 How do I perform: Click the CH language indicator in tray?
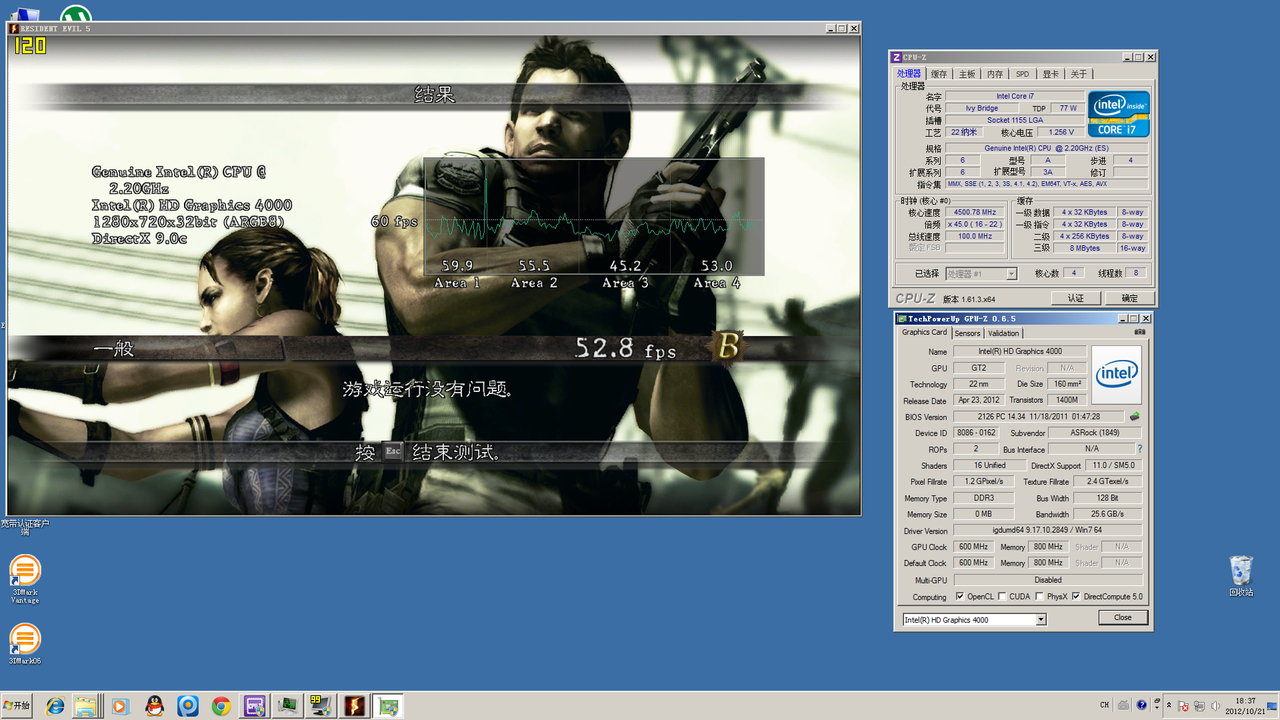click(x=1104, y=706)
